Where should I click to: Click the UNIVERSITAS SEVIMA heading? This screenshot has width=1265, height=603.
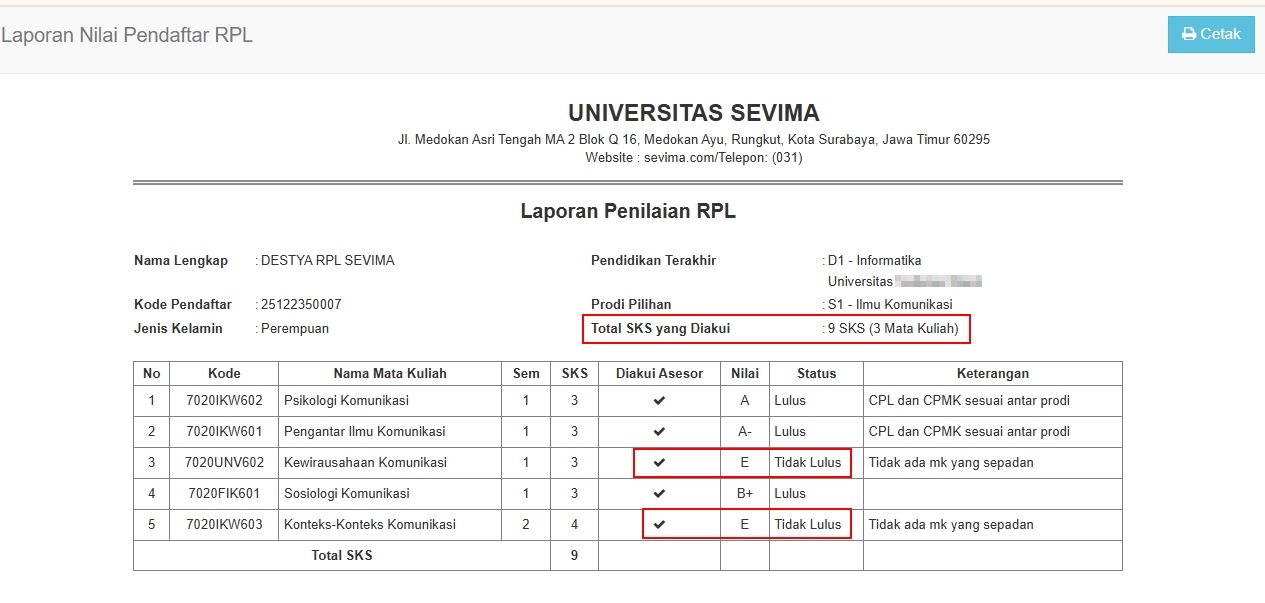693,113
